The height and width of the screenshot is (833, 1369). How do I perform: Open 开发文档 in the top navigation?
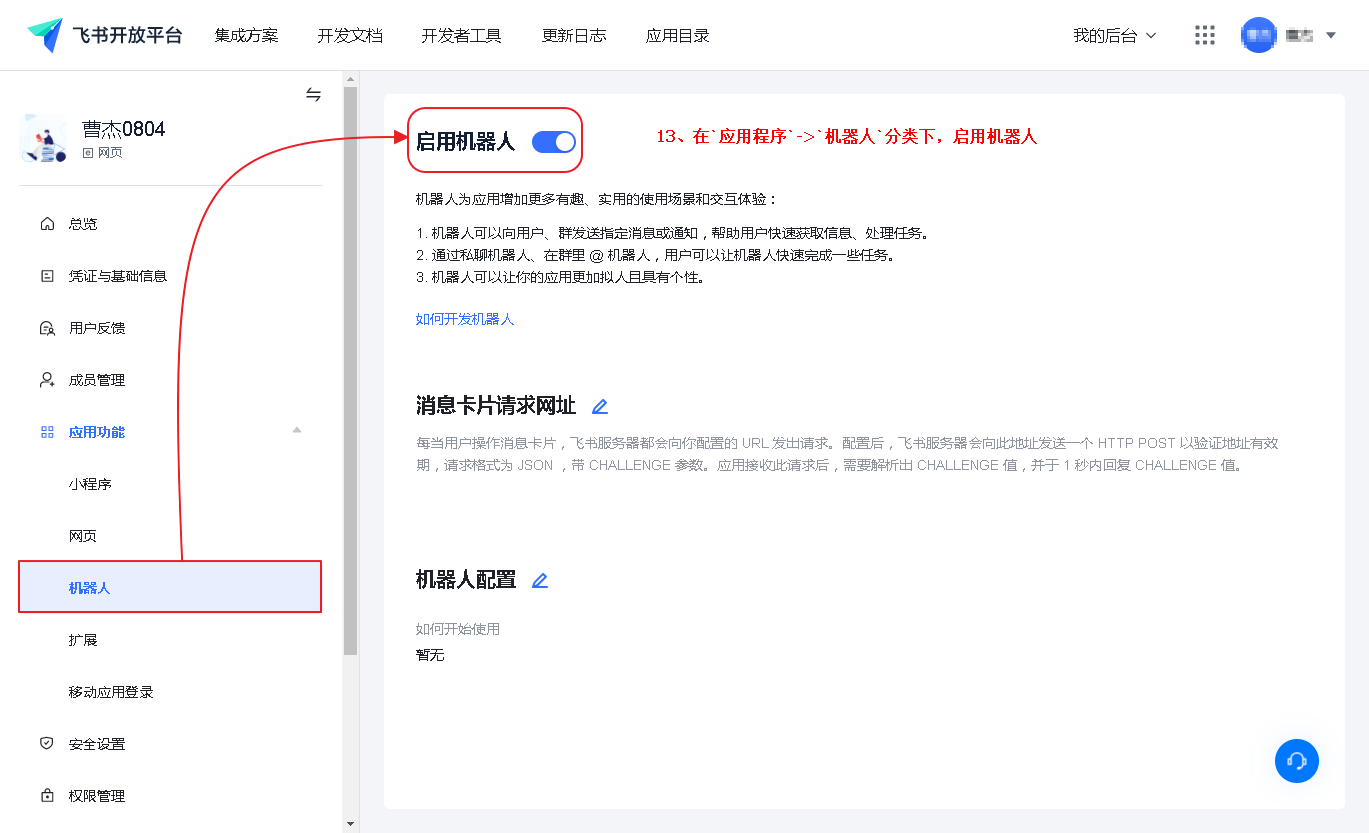tap(350, 36)
